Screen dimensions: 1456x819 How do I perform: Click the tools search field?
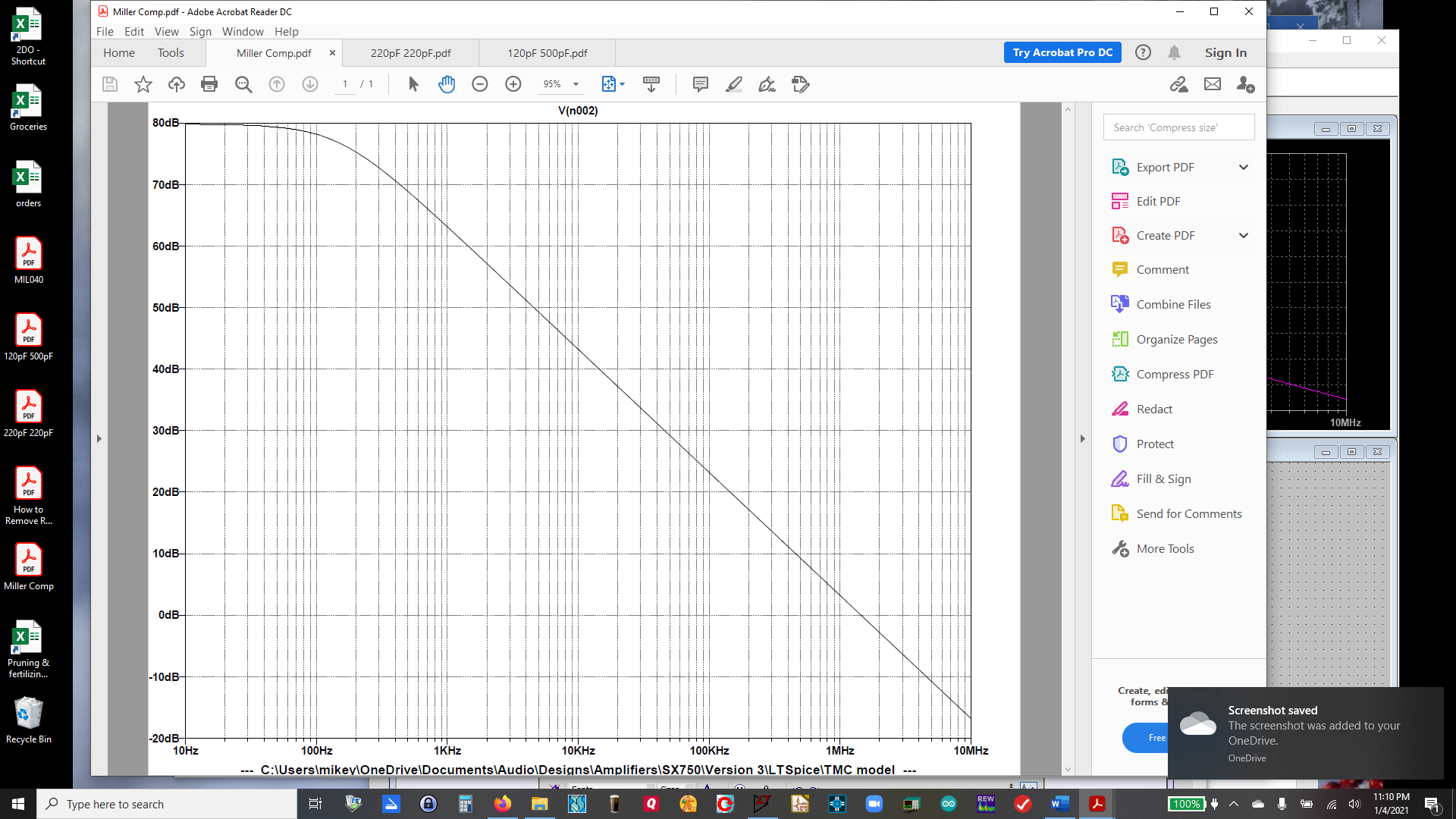tap(1178, 127)
